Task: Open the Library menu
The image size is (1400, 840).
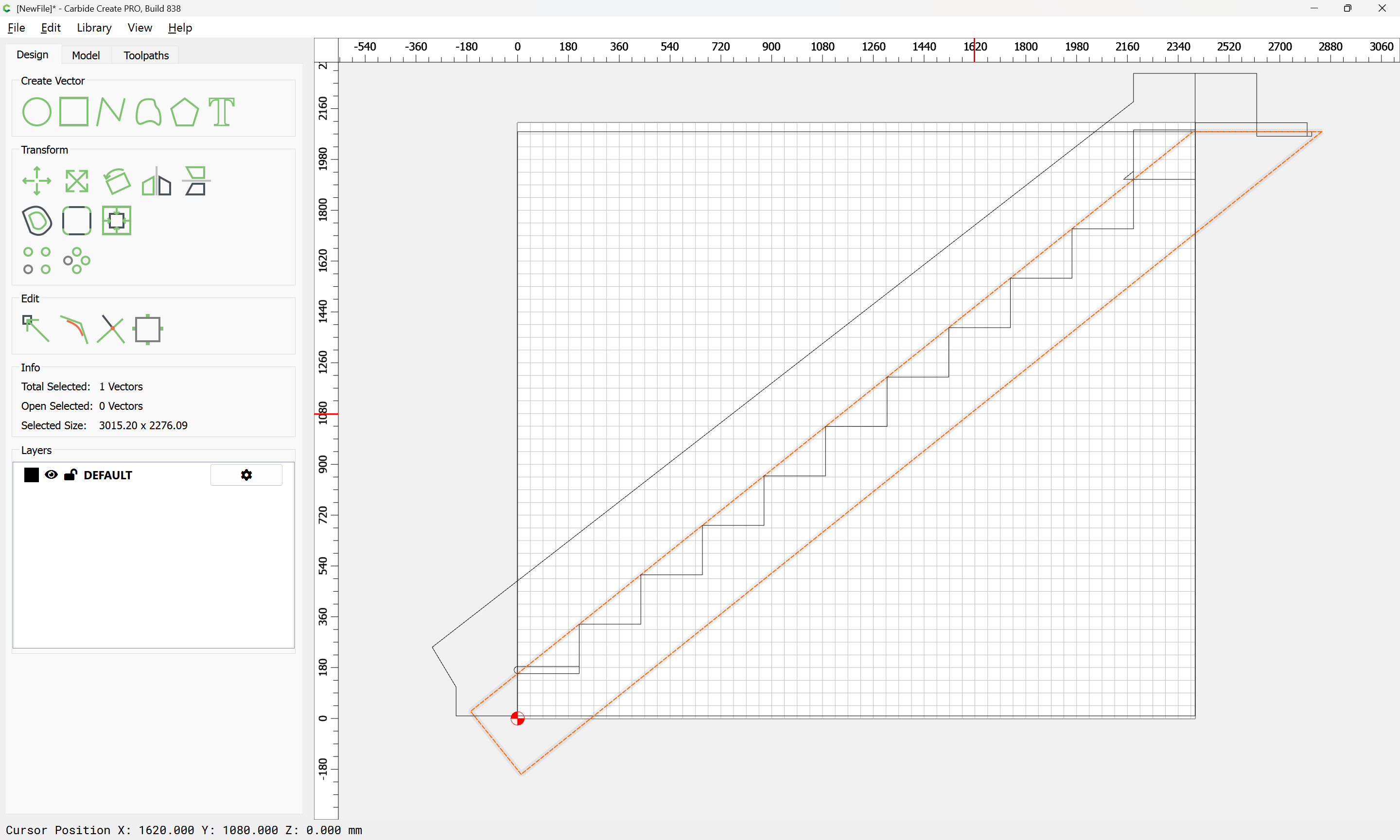Action: (94, 28)
